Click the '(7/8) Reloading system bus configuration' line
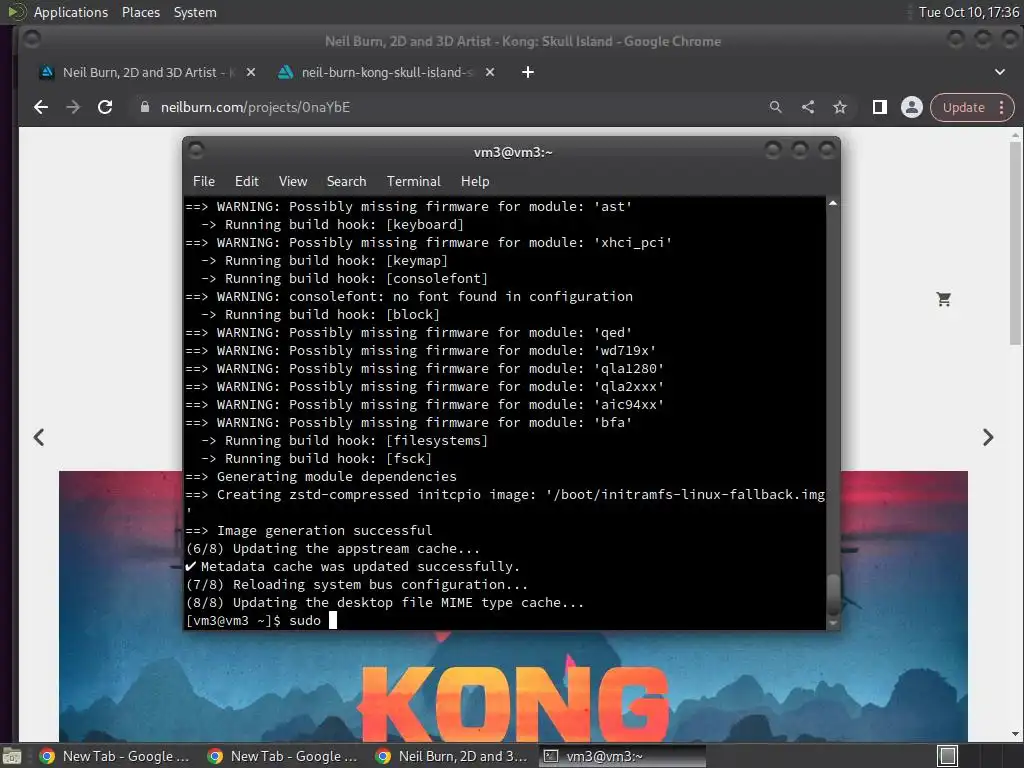 pyautogui.click(x=357, y=584)
